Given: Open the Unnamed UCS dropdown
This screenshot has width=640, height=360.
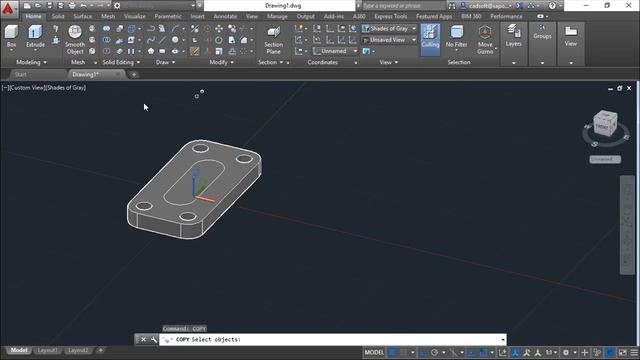Looking at the screenshot, I should tap(335, 51).
